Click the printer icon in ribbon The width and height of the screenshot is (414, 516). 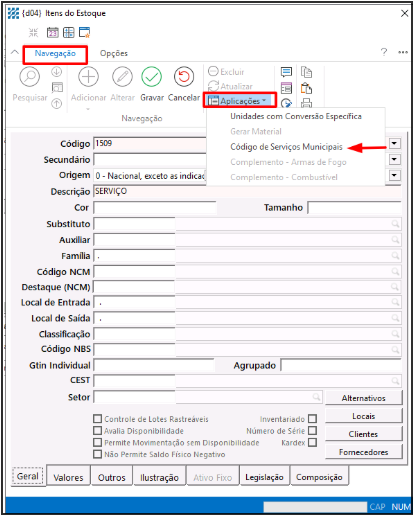306,103
